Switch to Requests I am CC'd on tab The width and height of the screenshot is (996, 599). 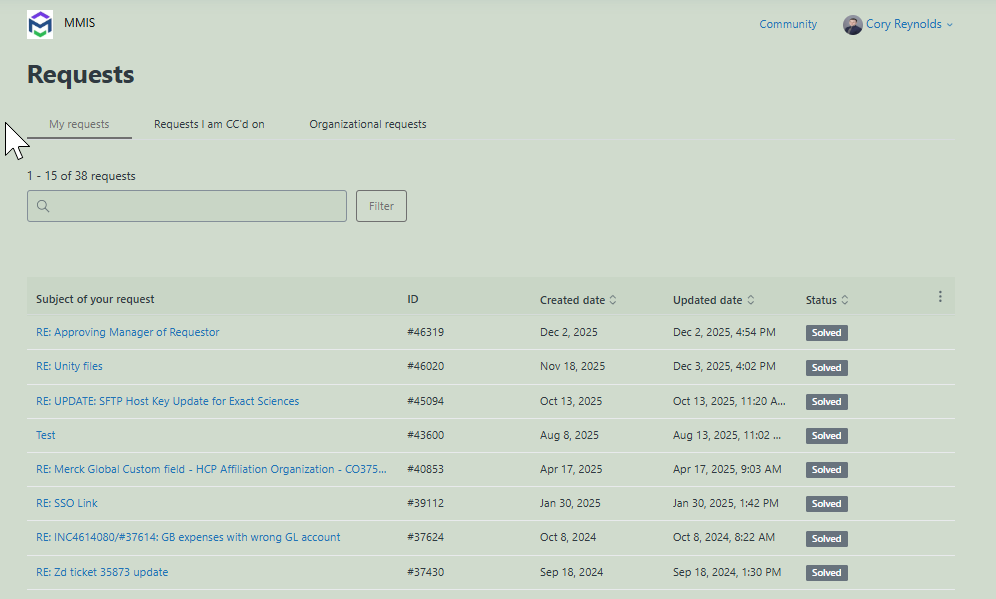click(209, 125)
